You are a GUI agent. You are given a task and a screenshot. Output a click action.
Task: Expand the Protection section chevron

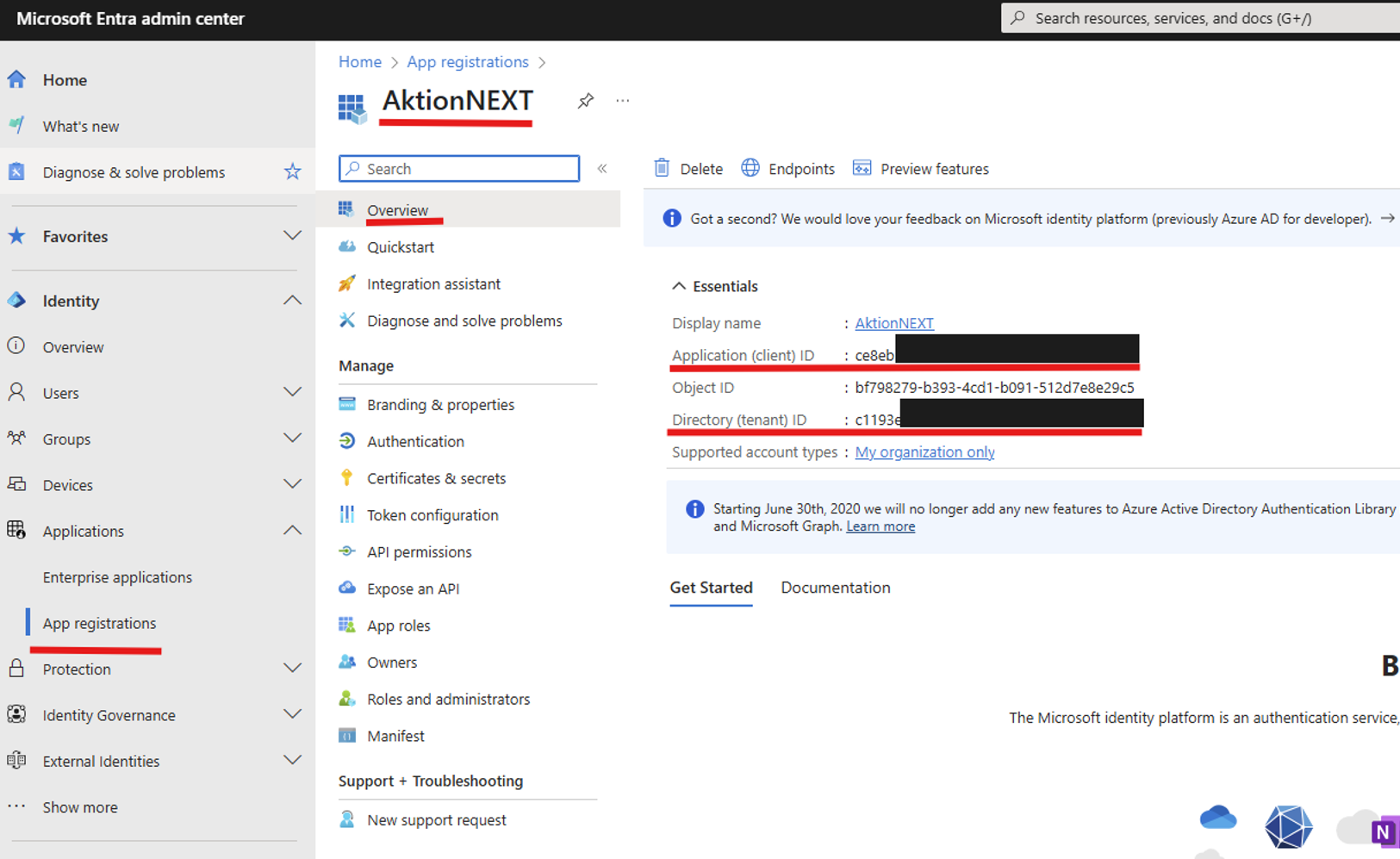click(293, 669)
